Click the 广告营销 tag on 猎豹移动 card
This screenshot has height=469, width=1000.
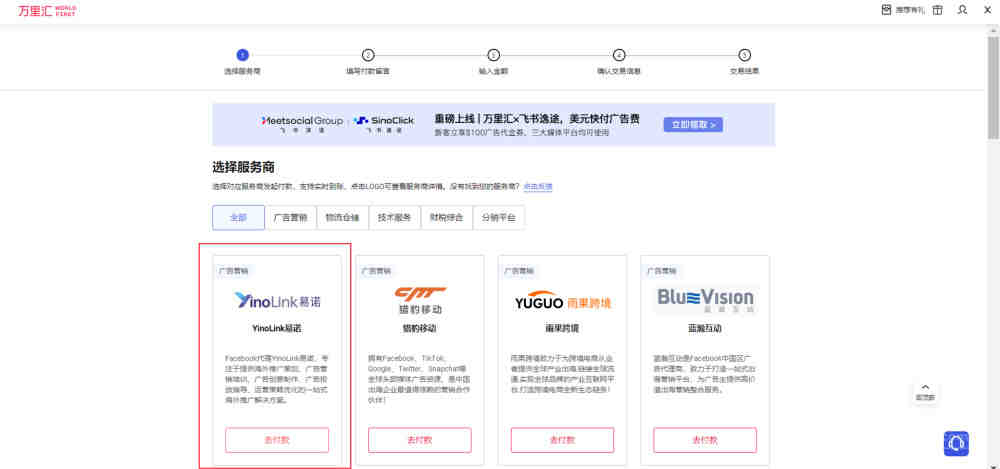click(376, 271)
